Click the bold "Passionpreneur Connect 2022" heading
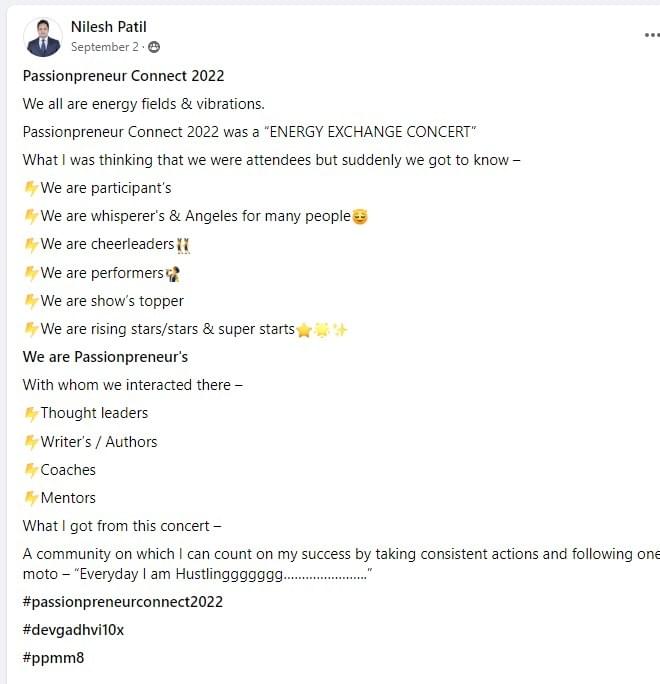Screen dimensions: 660x684 coord(123,76)
